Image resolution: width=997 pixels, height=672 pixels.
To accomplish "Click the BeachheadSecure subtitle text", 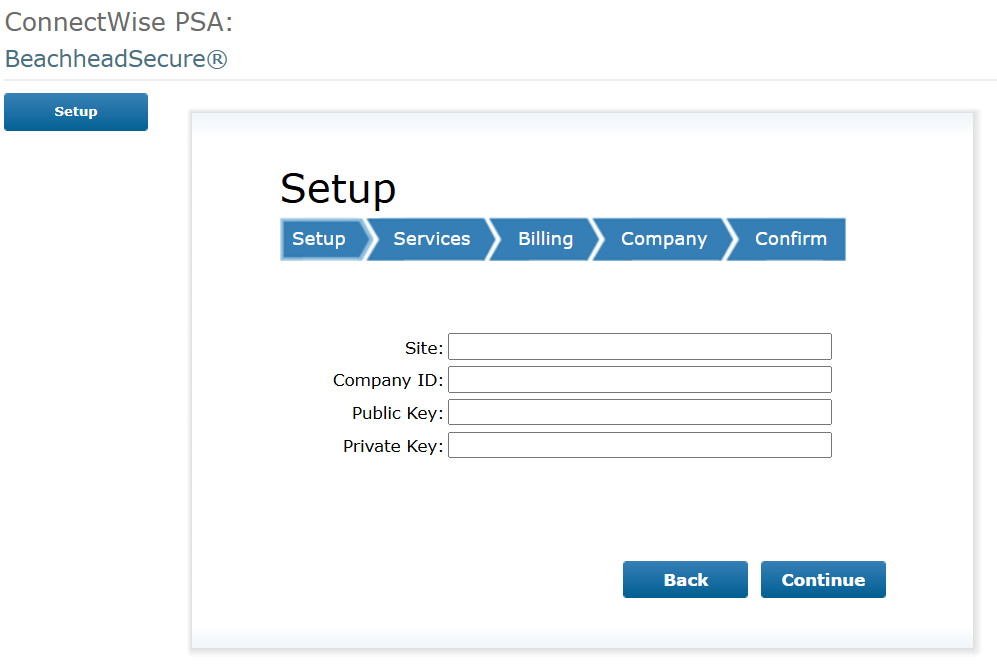I will (x=106, y=58).
